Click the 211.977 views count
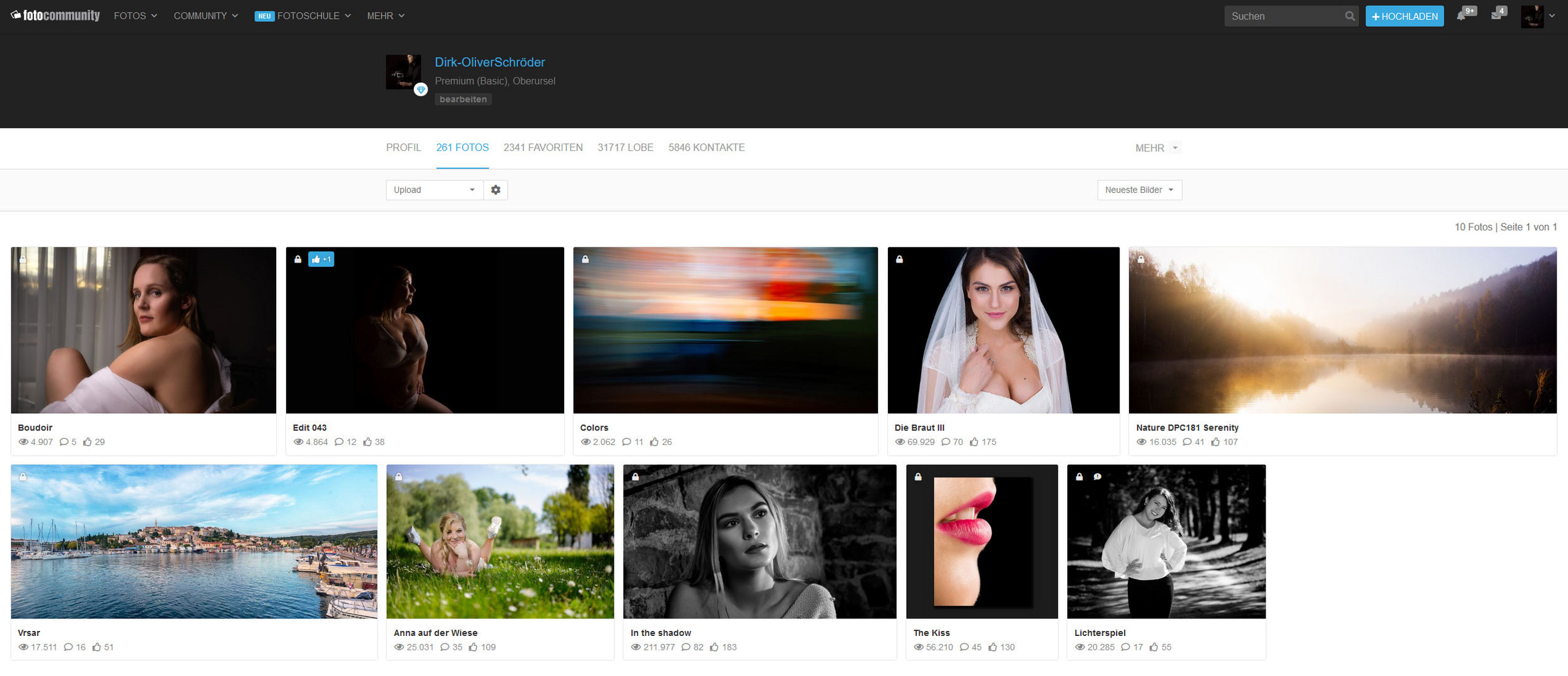This screenshot has width=1568, height=676. pos(659,647)
